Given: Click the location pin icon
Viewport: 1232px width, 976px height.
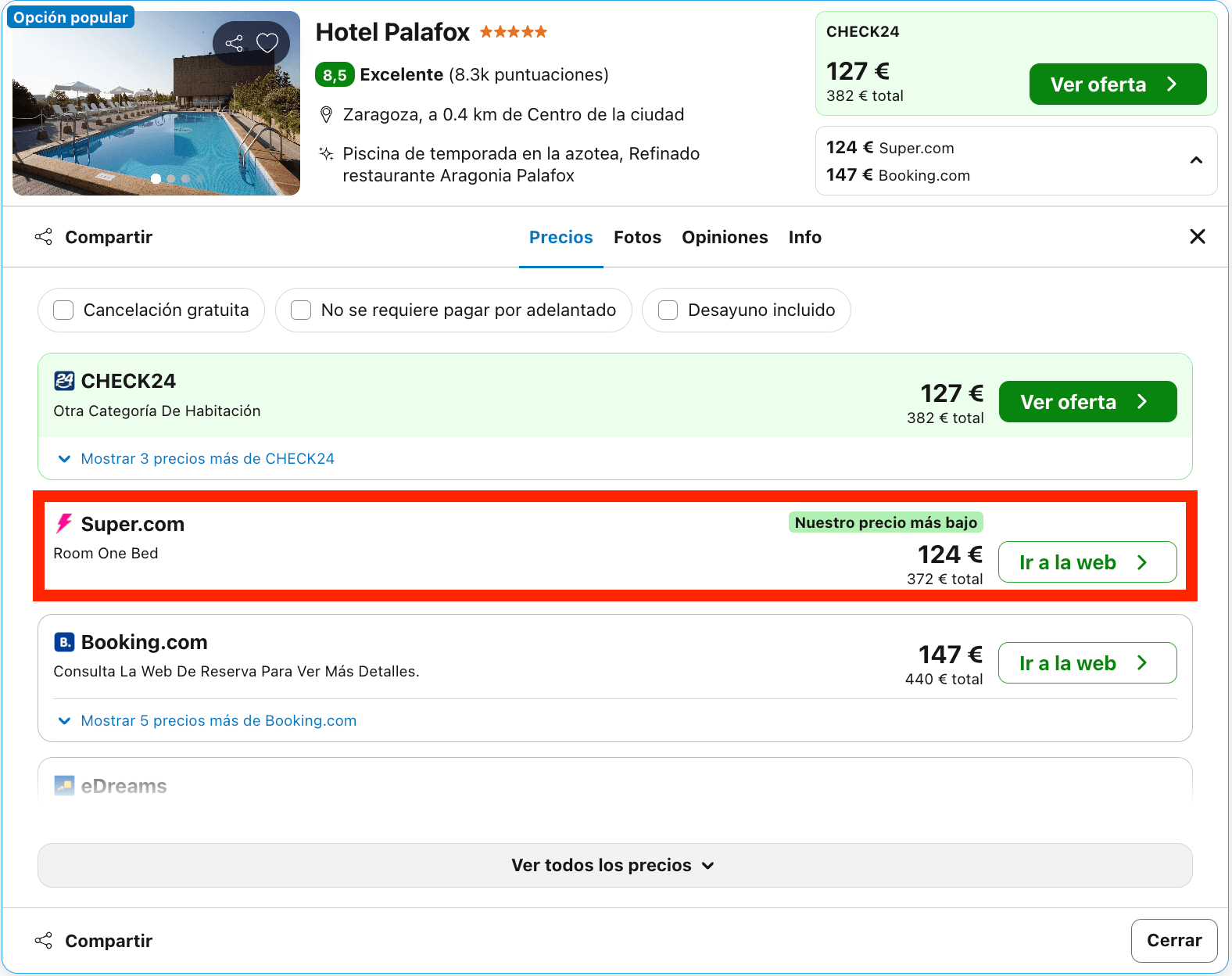Looking at the screenshot, I should 327,115.
